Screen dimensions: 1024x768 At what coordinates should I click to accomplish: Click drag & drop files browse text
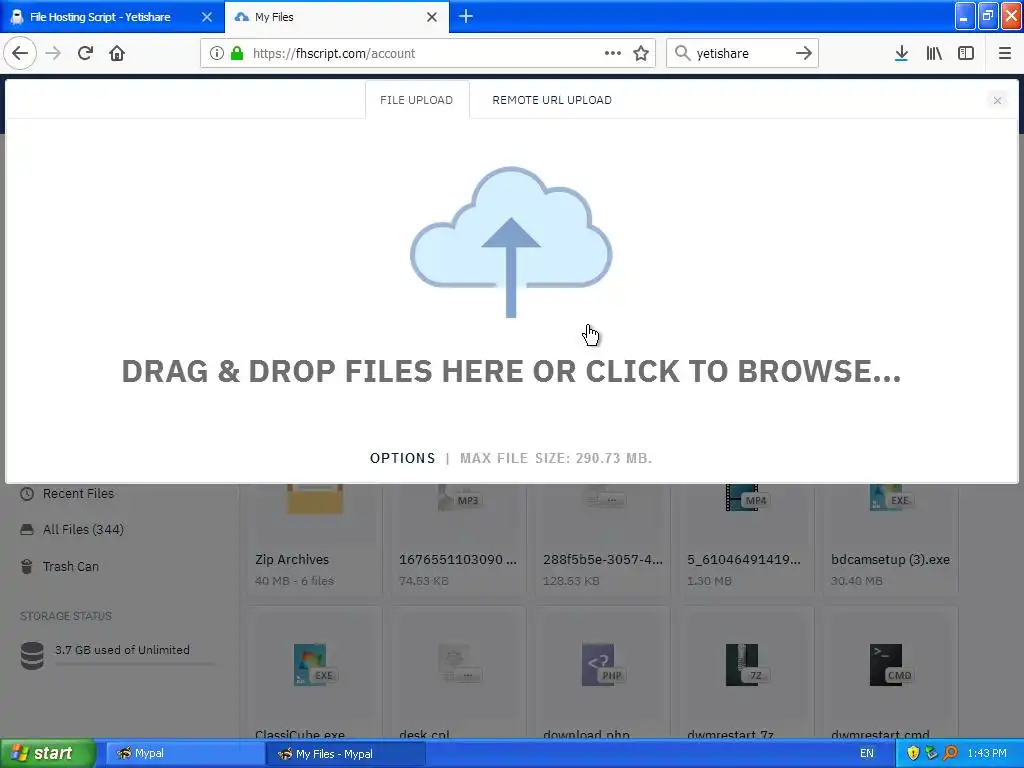coord(511,371)
